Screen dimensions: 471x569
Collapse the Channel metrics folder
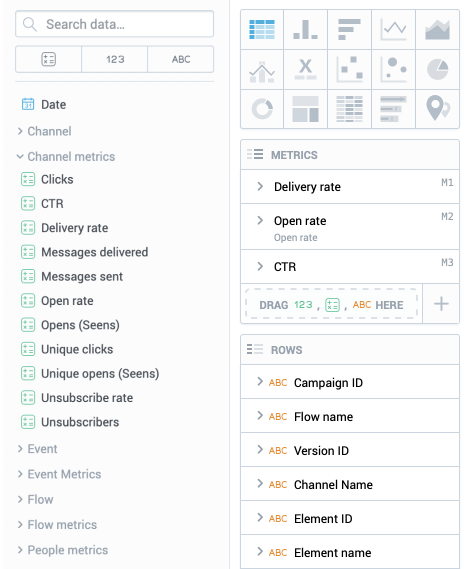point(66,157)
